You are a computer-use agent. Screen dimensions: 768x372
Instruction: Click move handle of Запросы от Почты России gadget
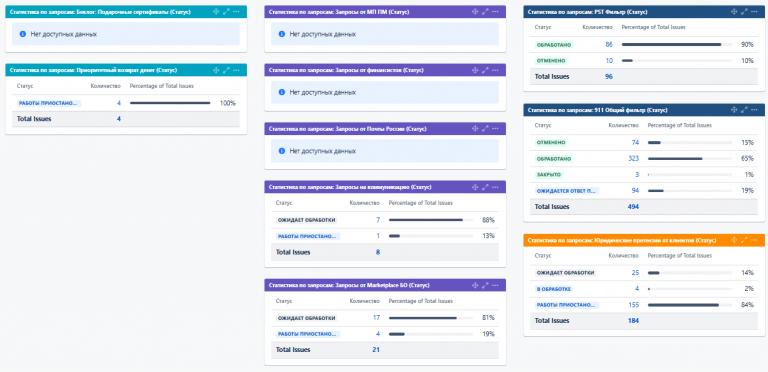(x=475, y=128)
